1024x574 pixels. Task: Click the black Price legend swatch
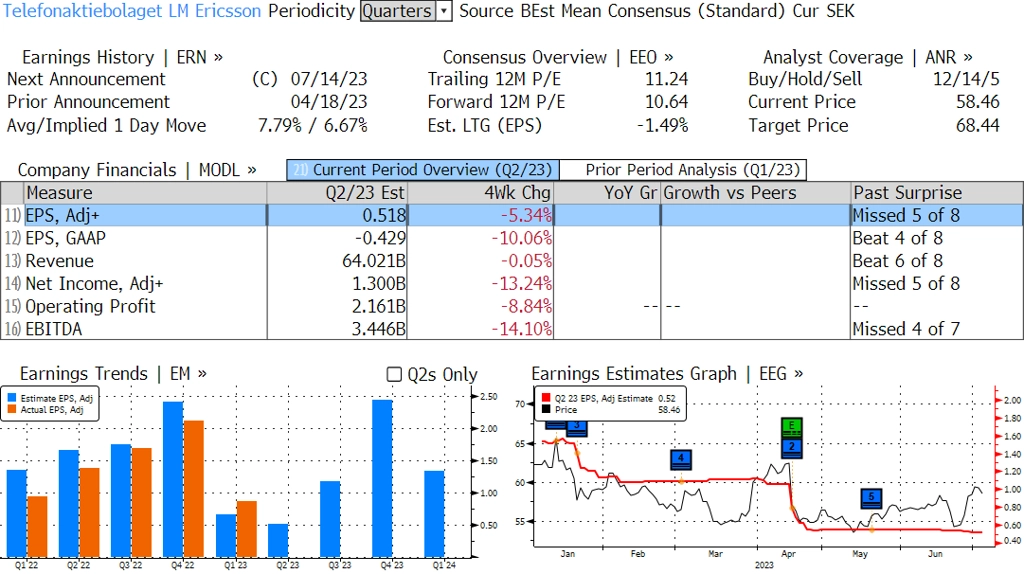pyautogui.click(x=546, y=409)
